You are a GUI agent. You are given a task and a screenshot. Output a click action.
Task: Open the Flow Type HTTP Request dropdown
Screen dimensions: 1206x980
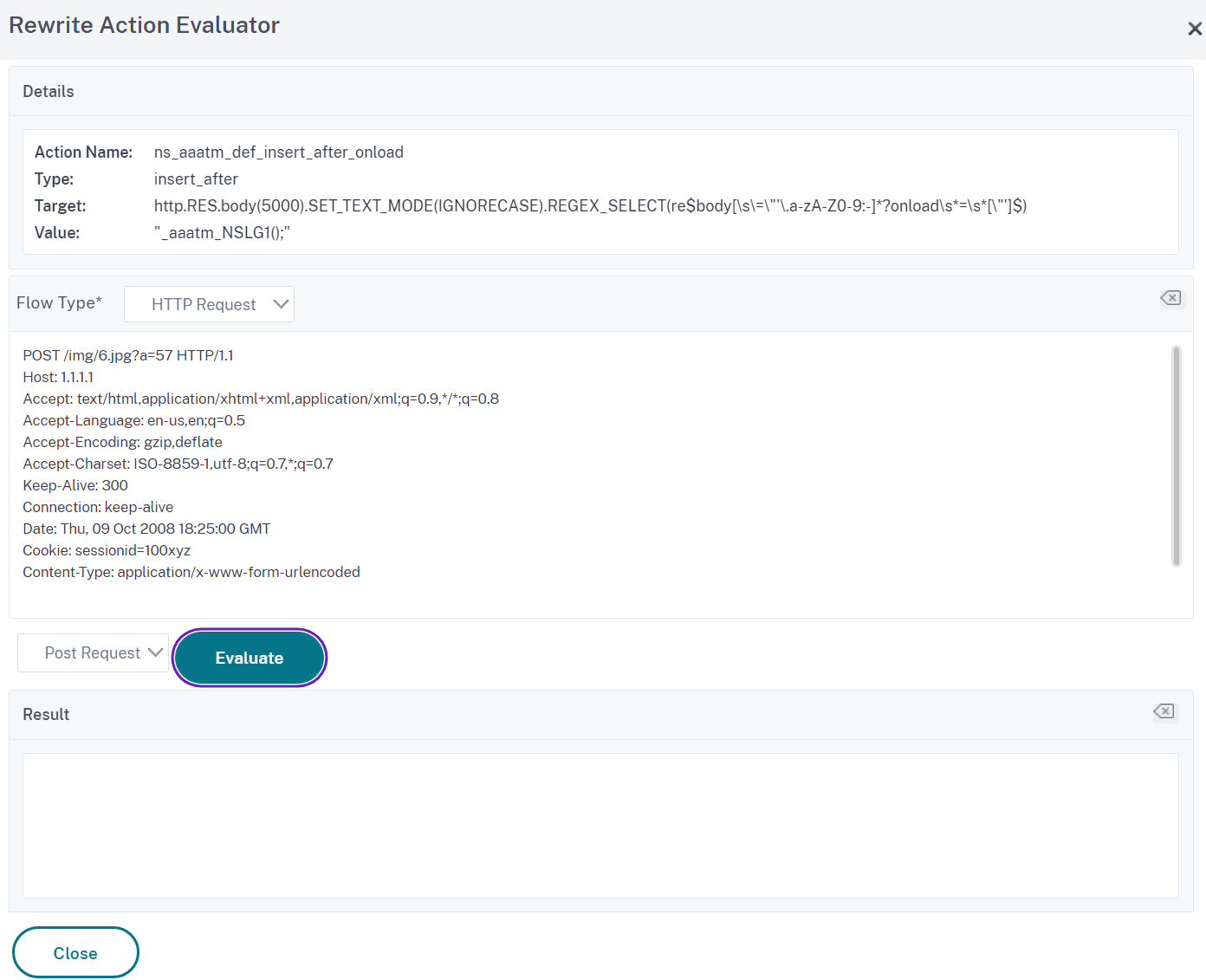(x=209, y=304)
